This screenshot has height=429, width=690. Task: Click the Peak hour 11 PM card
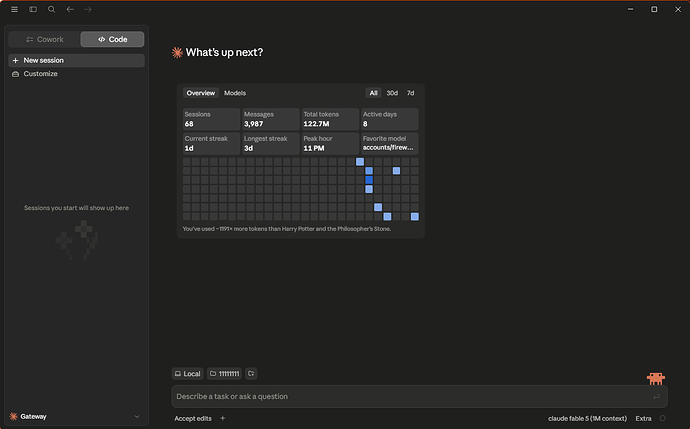(x=330, y=143)
